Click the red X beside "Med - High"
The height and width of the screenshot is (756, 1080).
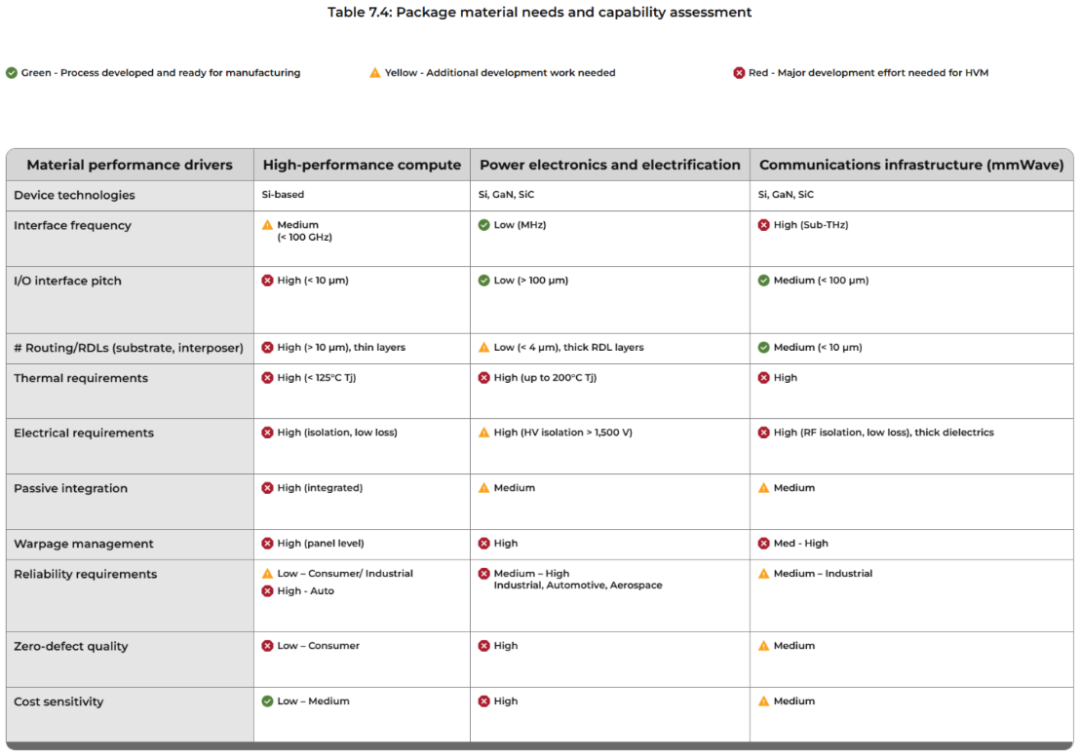[x=764, y=543]
